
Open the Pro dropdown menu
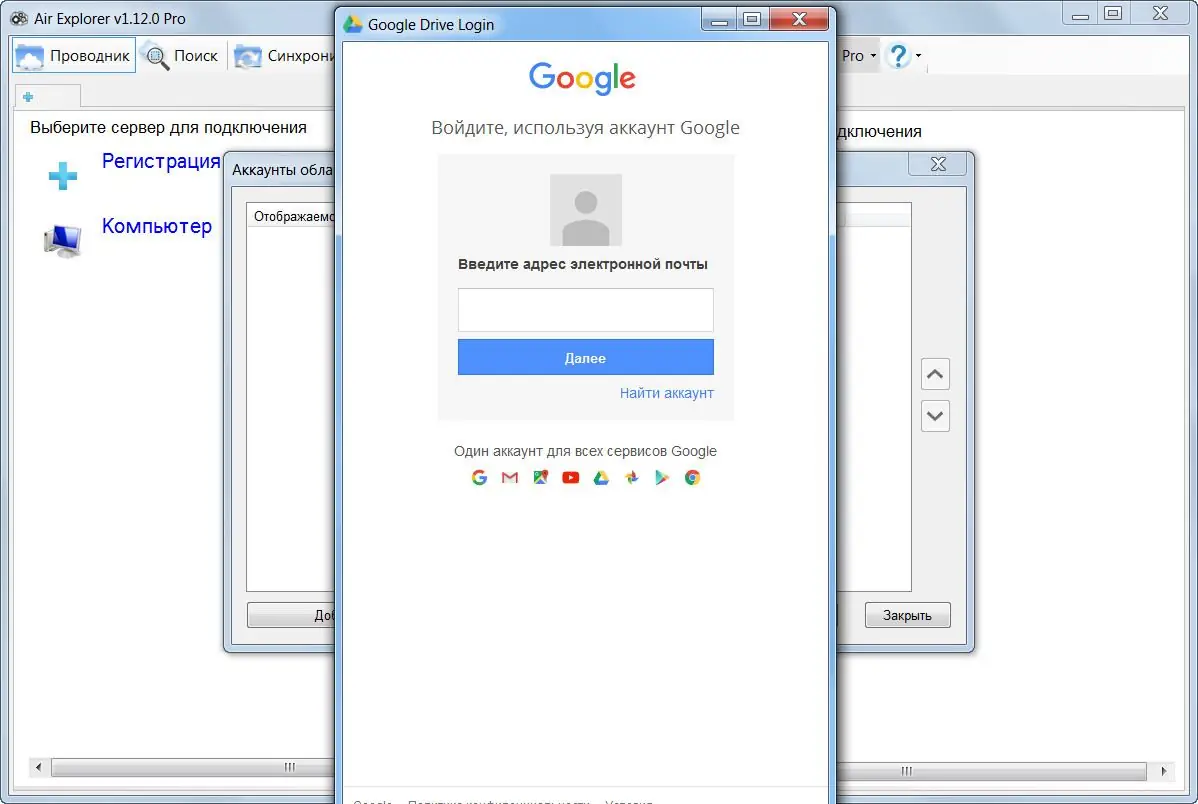click(x=859, y=55)
